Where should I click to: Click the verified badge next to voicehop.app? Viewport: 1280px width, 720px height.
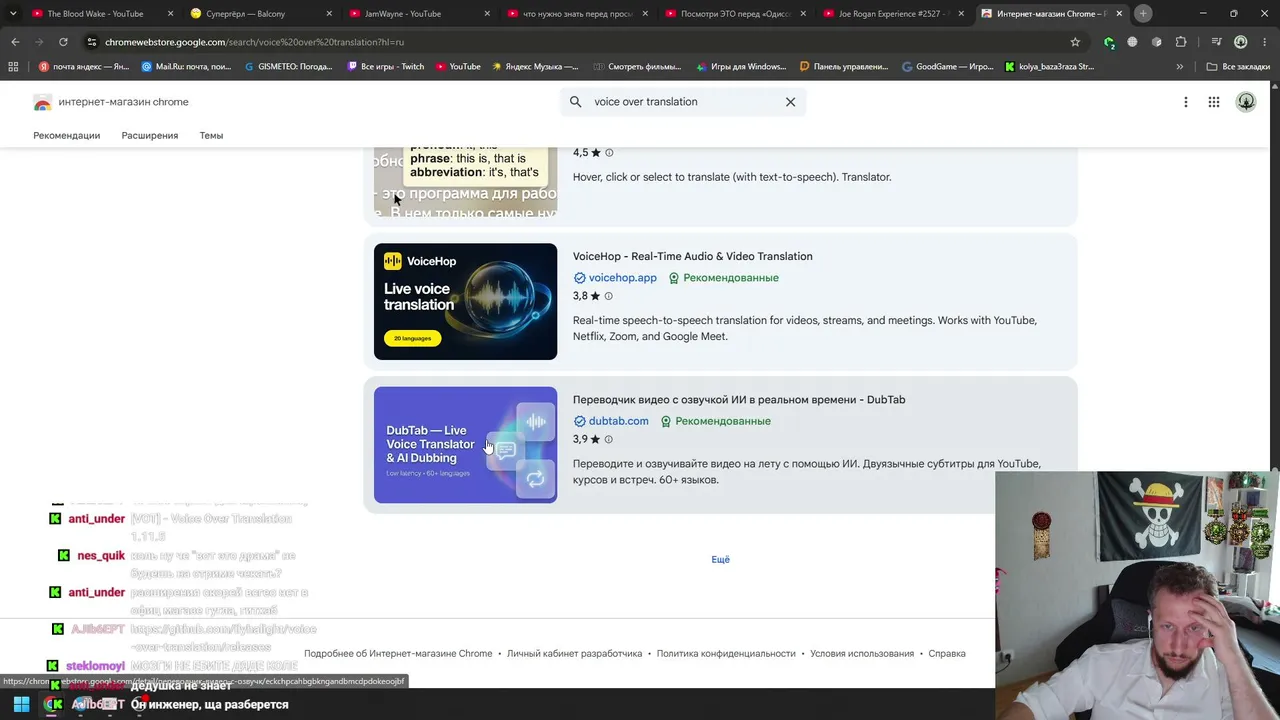(579, 278)
